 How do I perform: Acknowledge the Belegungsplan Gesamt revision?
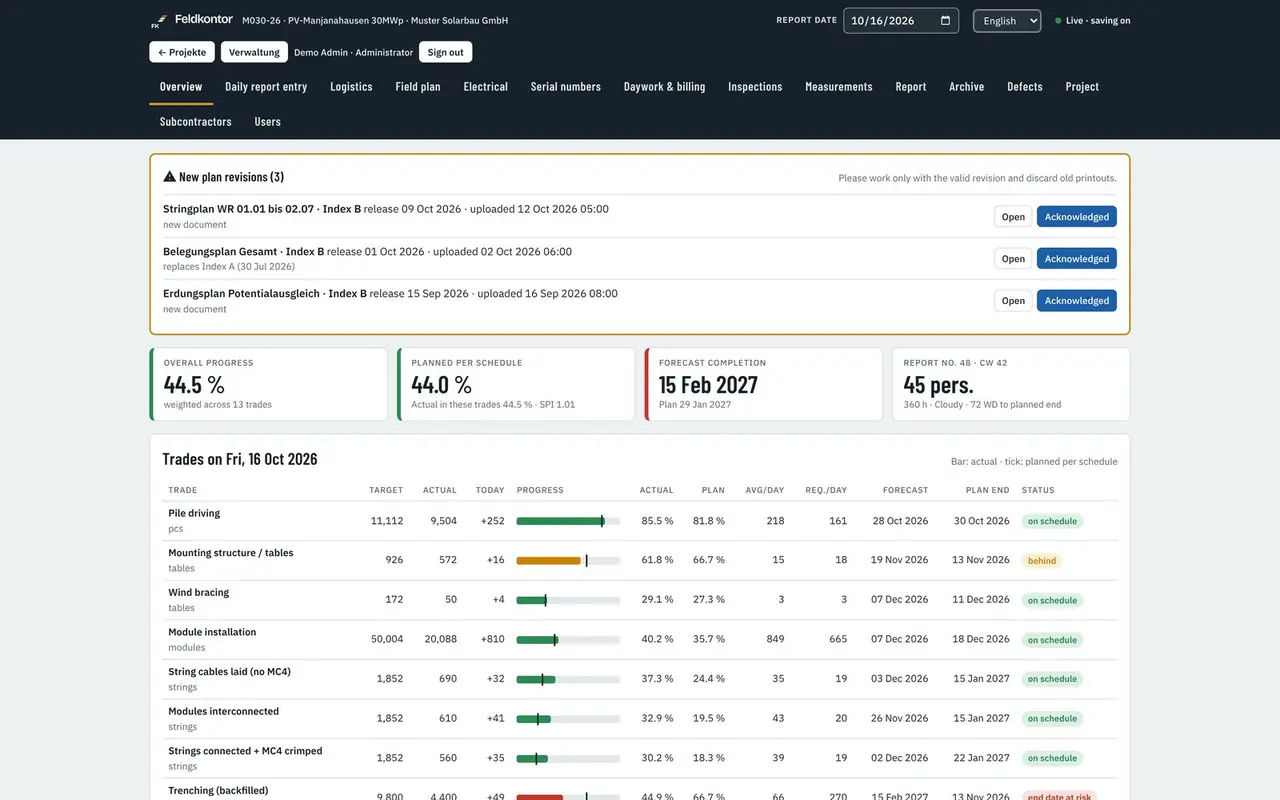(x=1077, y=259)
